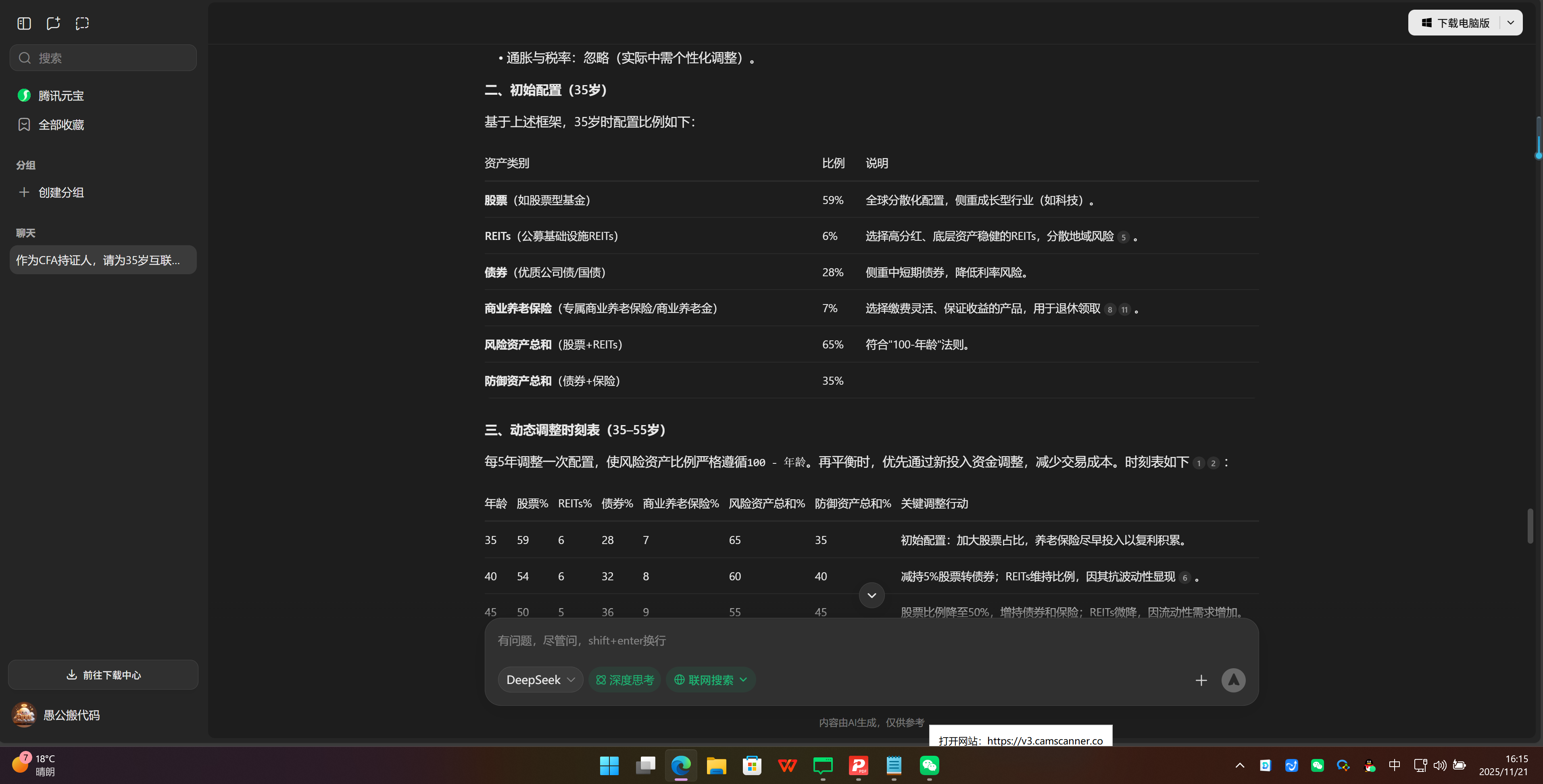This screenshot has width=1543, height=784.
Task: Launch Microsoft Edge from the taskbar
Action: click(x=680, y=765)
